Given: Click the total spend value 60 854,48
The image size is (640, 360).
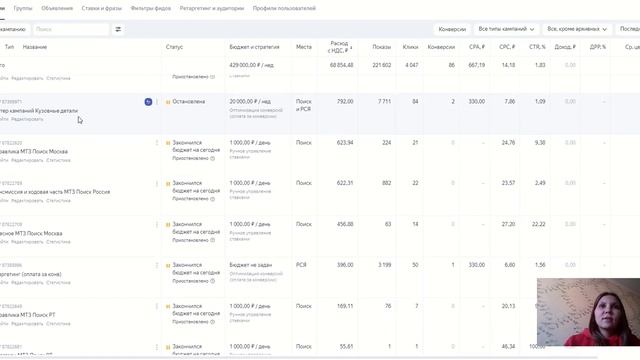Looking at the screenshot, I should pos(342,65).
